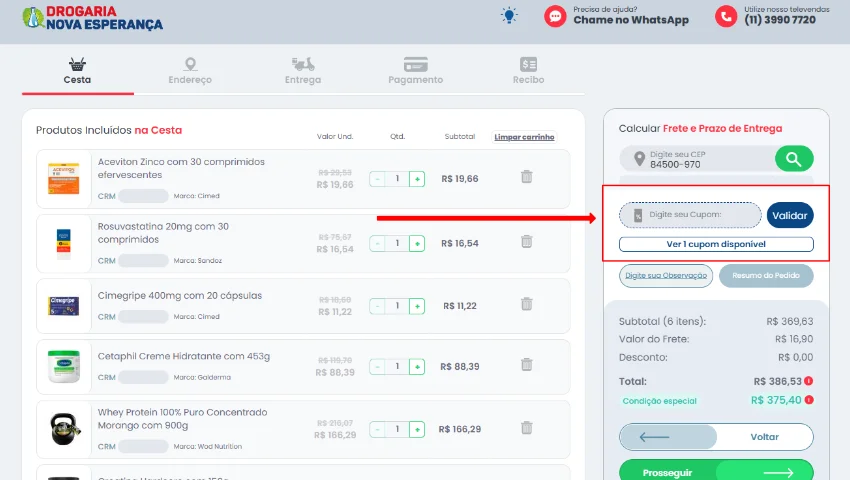Remove Aceviton Zinco with trash icon
Viewport: 850px width, 480px height.
pyautogui.click(x=526, y=177)
